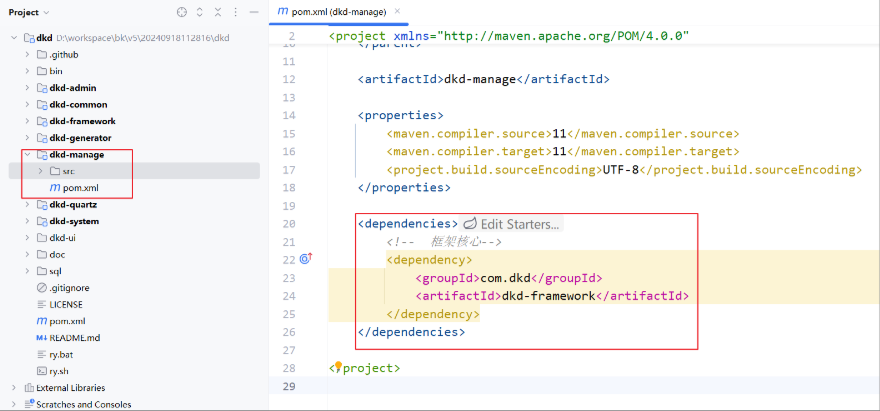Select the .gitignore file in tree
This screenshot has height=411, width=880.
[70, 288]
